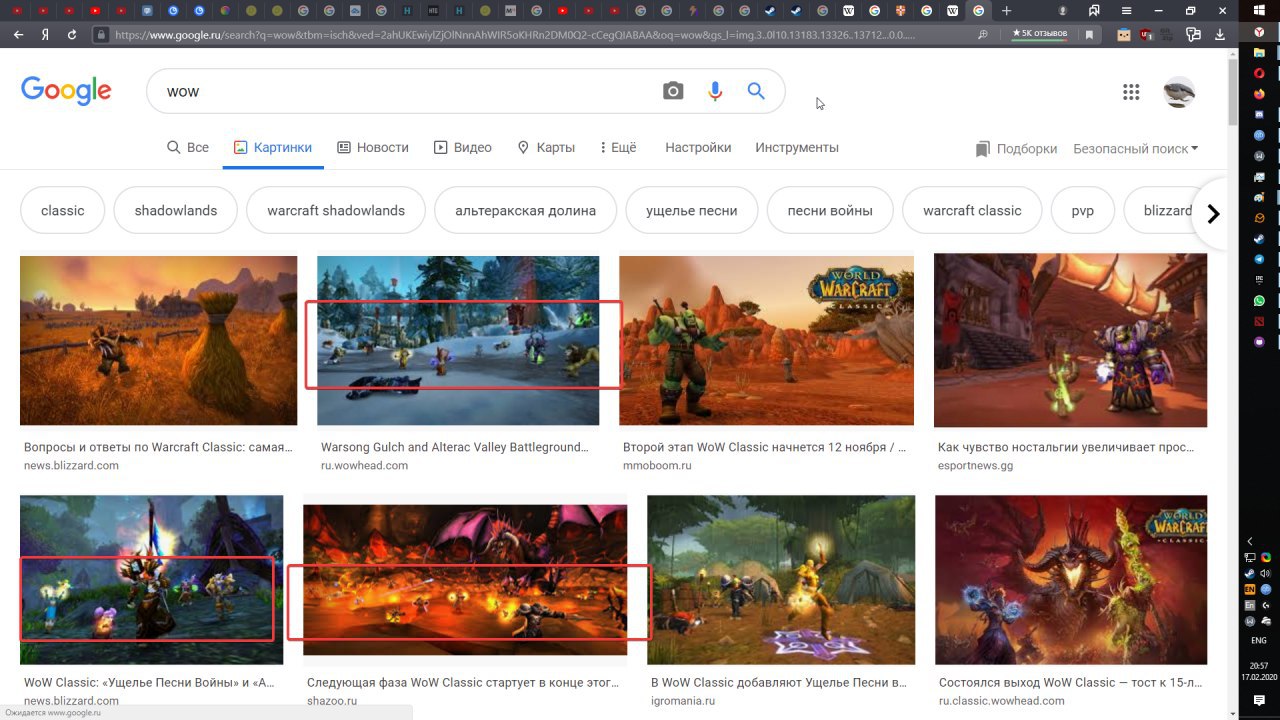Select the 'pvp' suggestion chip
Viewport: 1280px width, 720px height.
(x=1083, y=210)
